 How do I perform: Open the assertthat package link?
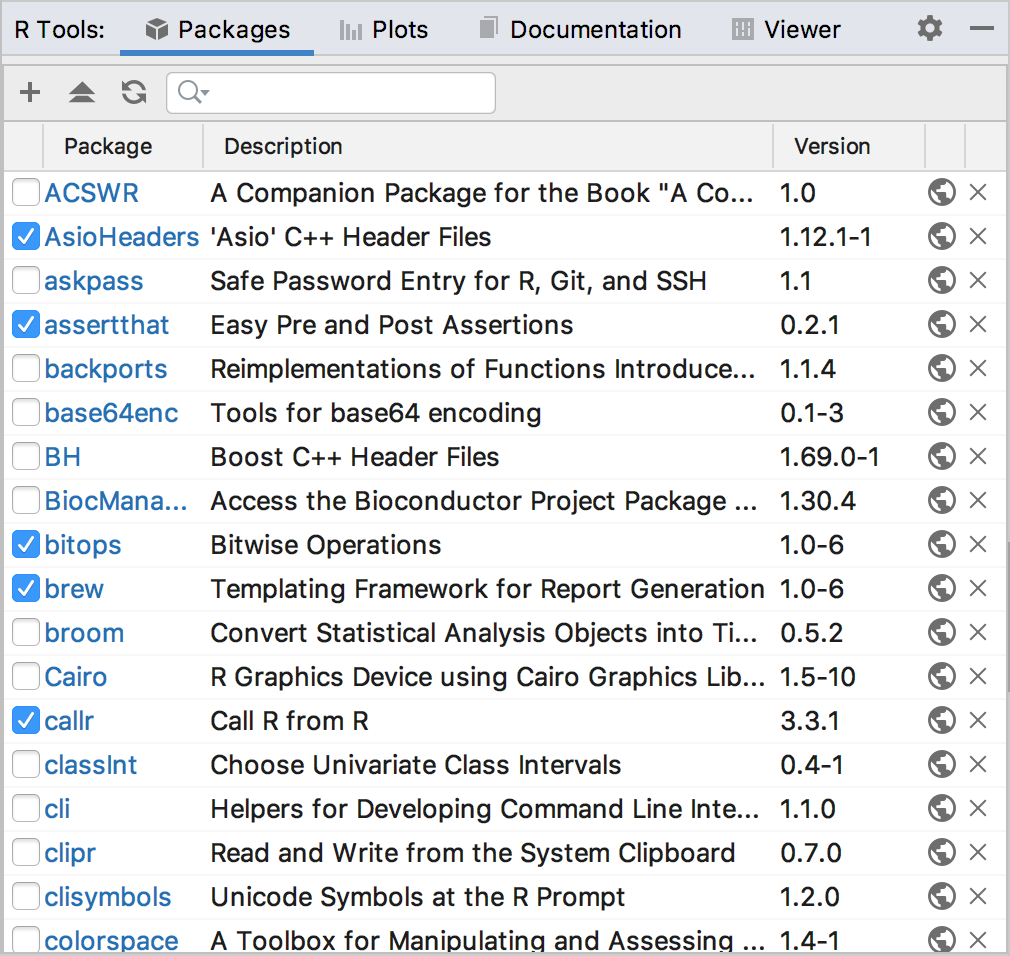(106, 324)
